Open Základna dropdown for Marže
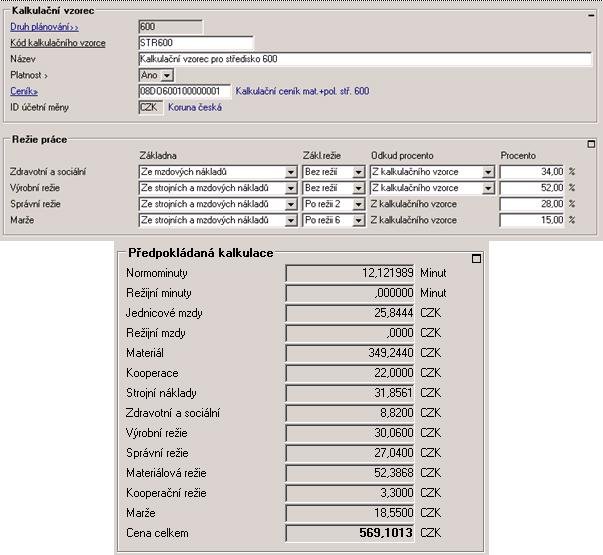 tap(291, 221)
